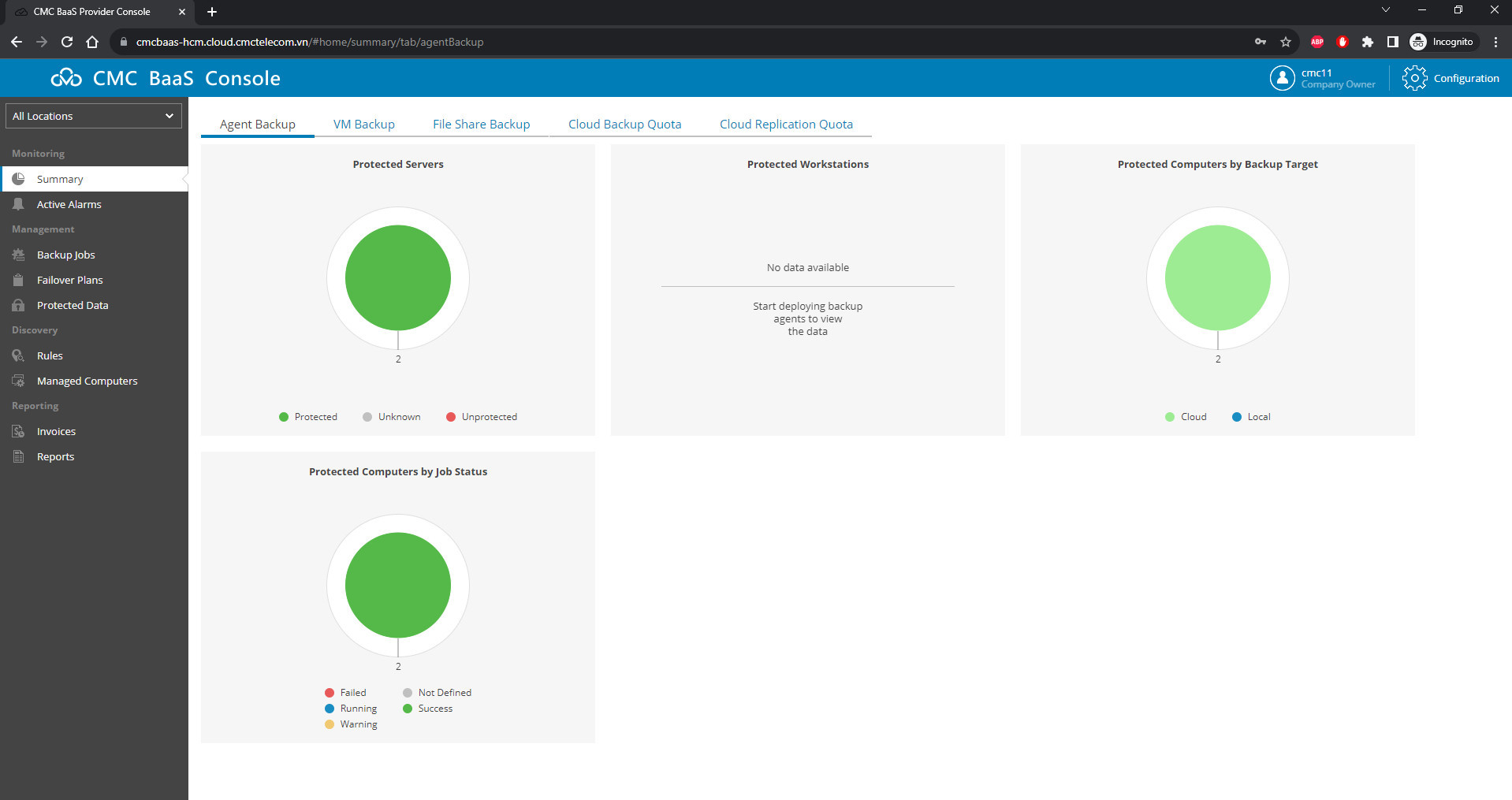Open Managed Computers icon in sidebar
1512x800 pixels.
tap(18, 381)
